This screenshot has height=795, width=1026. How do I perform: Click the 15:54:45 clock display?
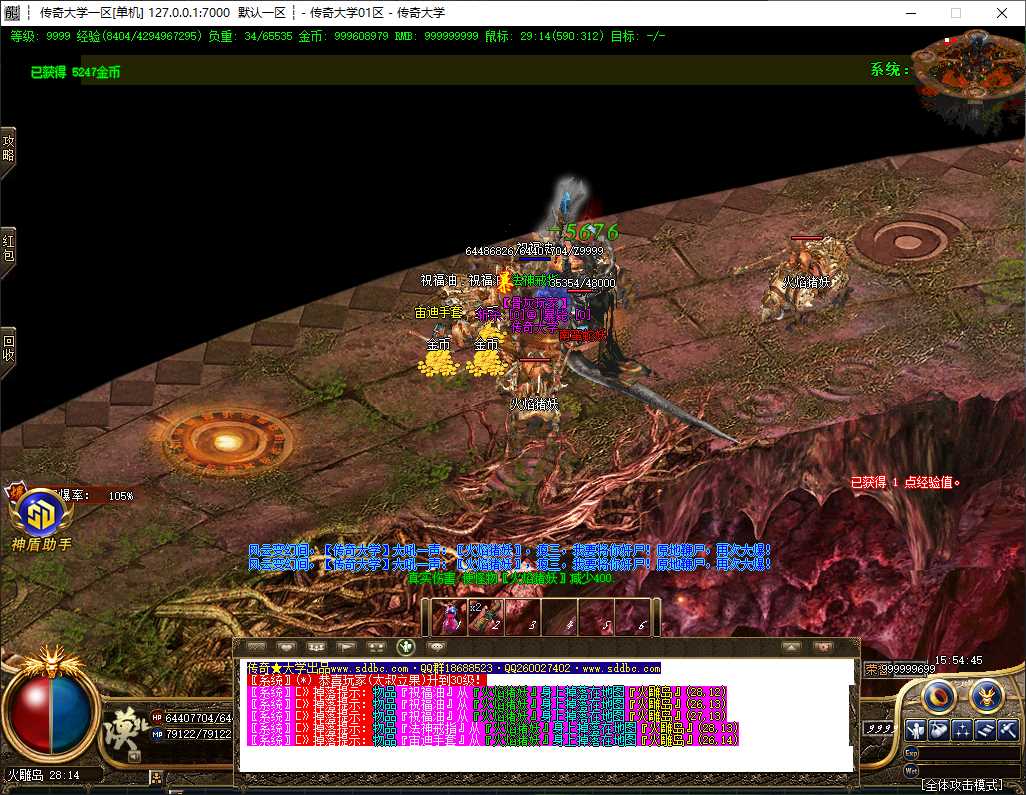(958, 660)
